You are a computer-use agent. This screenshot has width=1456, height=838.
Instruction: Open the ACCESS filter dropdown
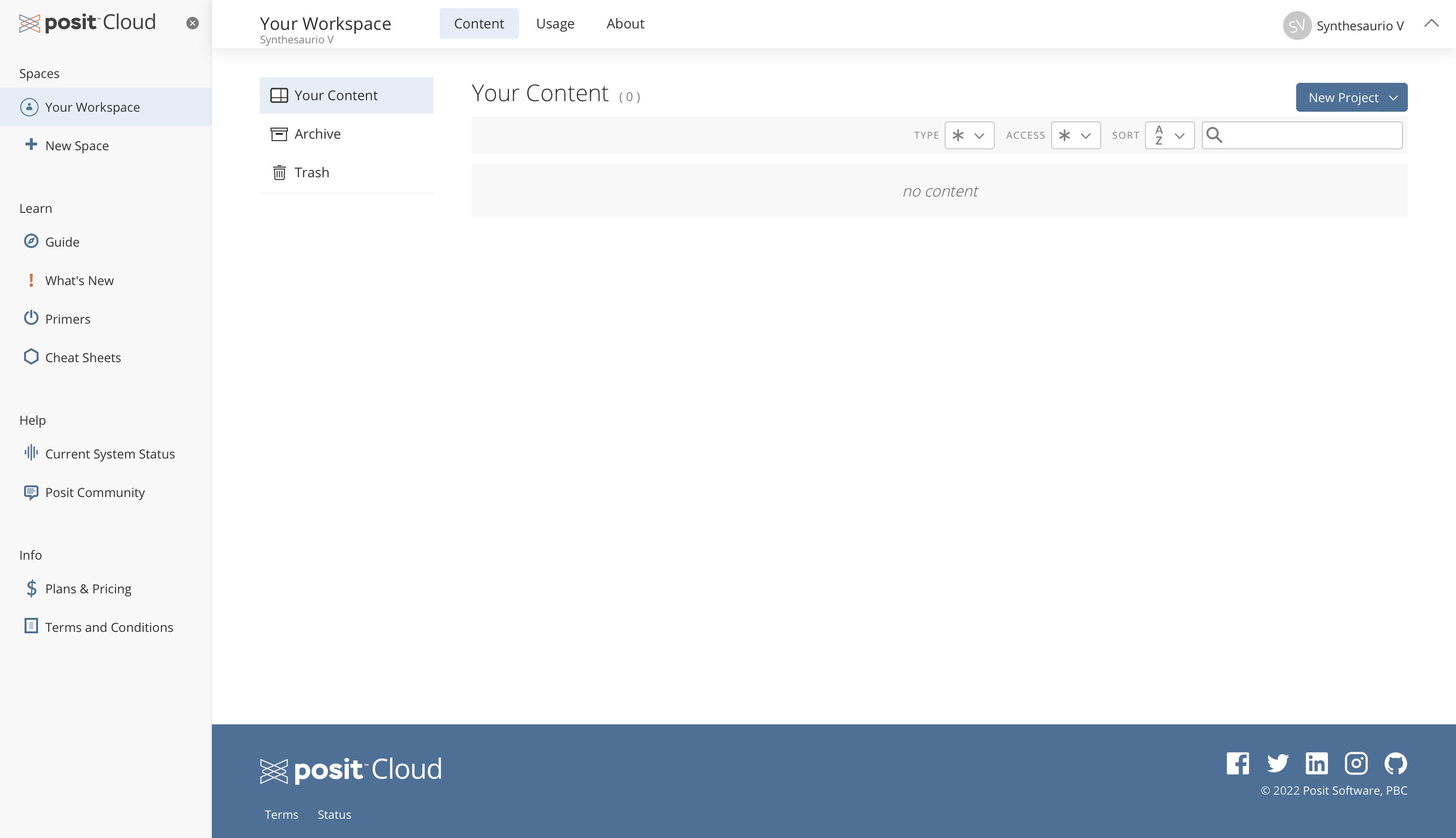[1075, 135]
